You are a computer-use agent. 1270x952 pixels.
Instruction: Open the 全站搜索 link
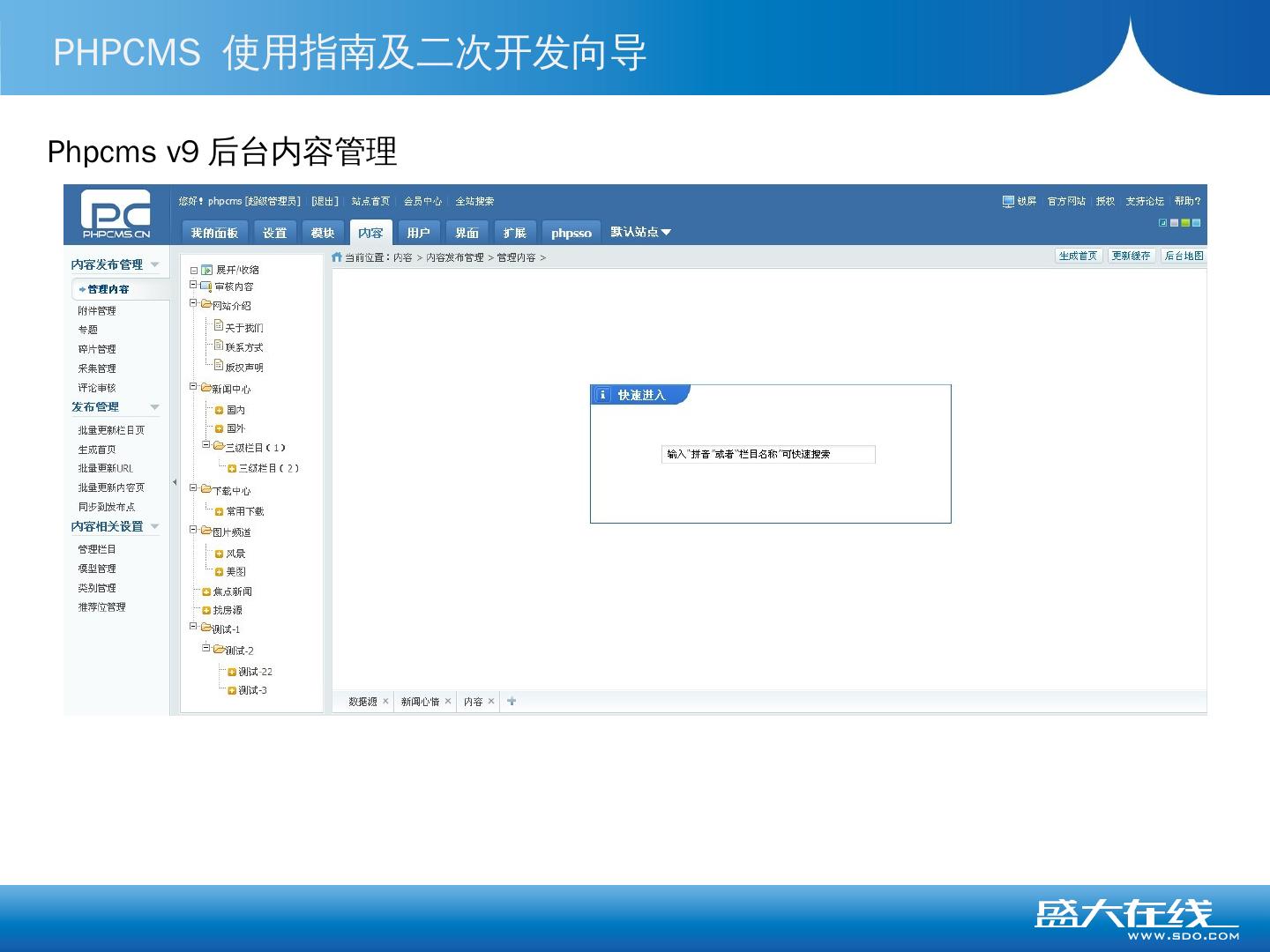click(474, 202)
